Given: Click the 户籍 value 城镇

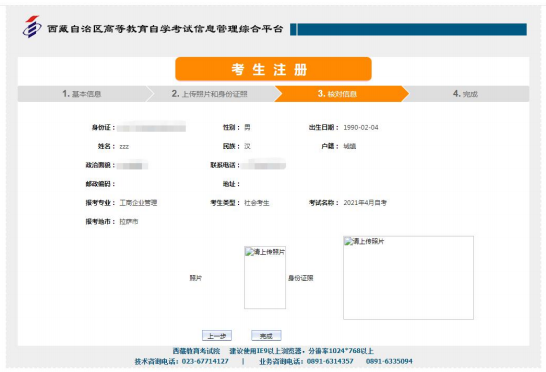Looking at the screenshot, I should [x=350, y=146].
